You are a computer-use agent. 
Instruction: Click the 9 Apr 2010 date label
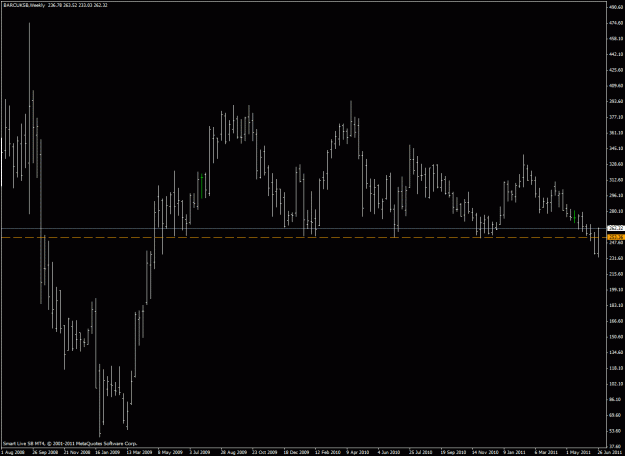[358, 453]
